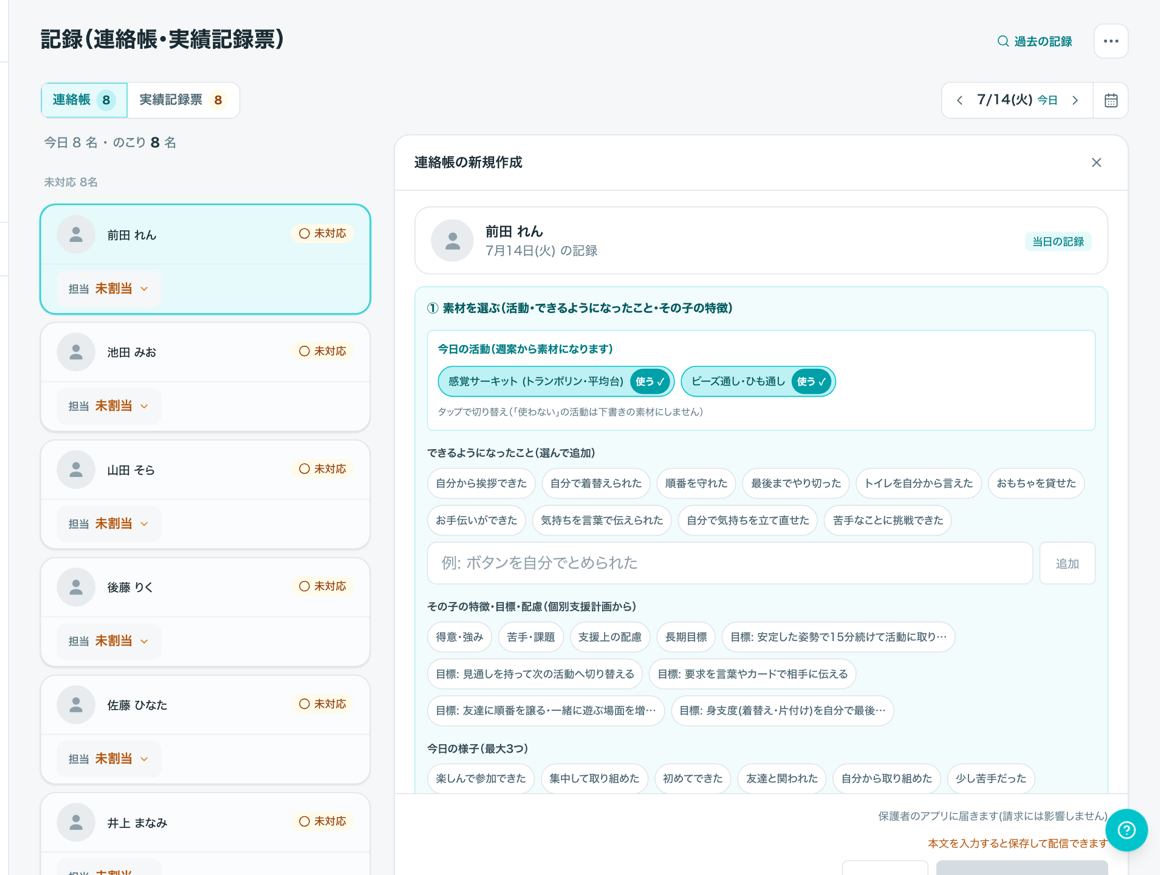Viewport: 1160px width, 875px height.
Task: Open the three-dot more options menu
Action: tap(1110, 41)
